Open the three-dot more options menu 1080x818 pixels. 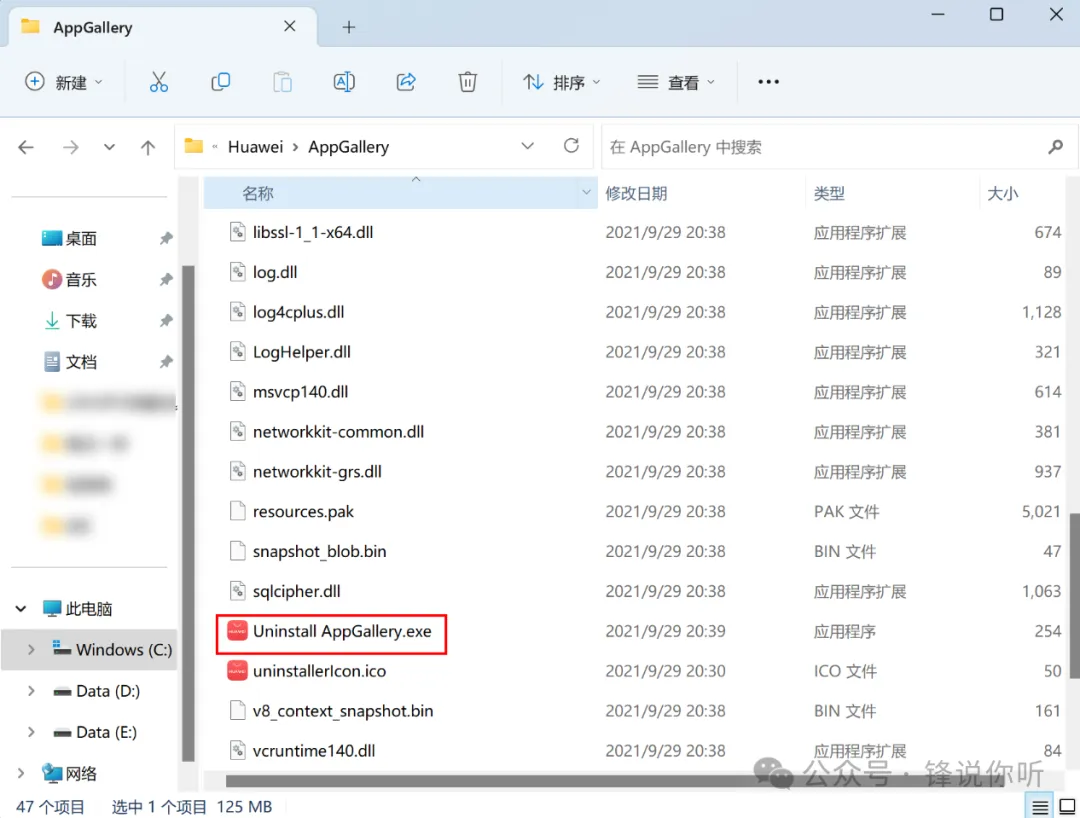(768, 82)
